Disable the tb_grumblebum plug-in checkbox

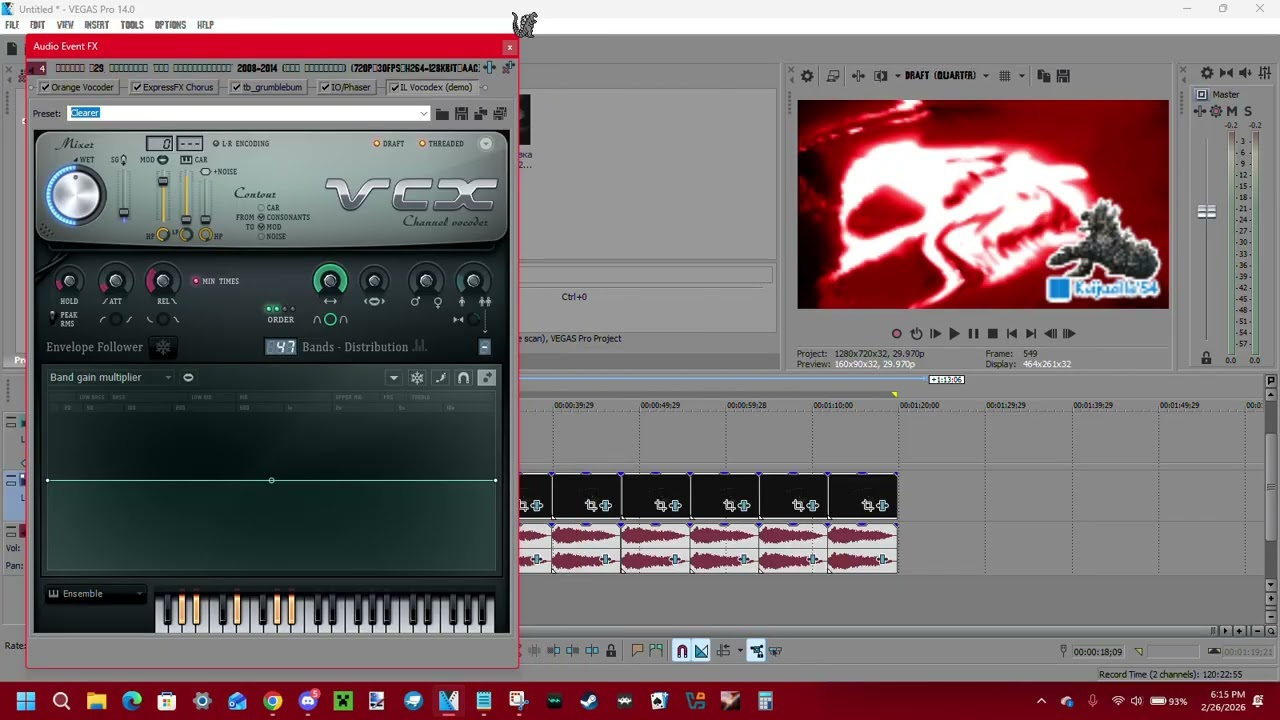(236, 87)
